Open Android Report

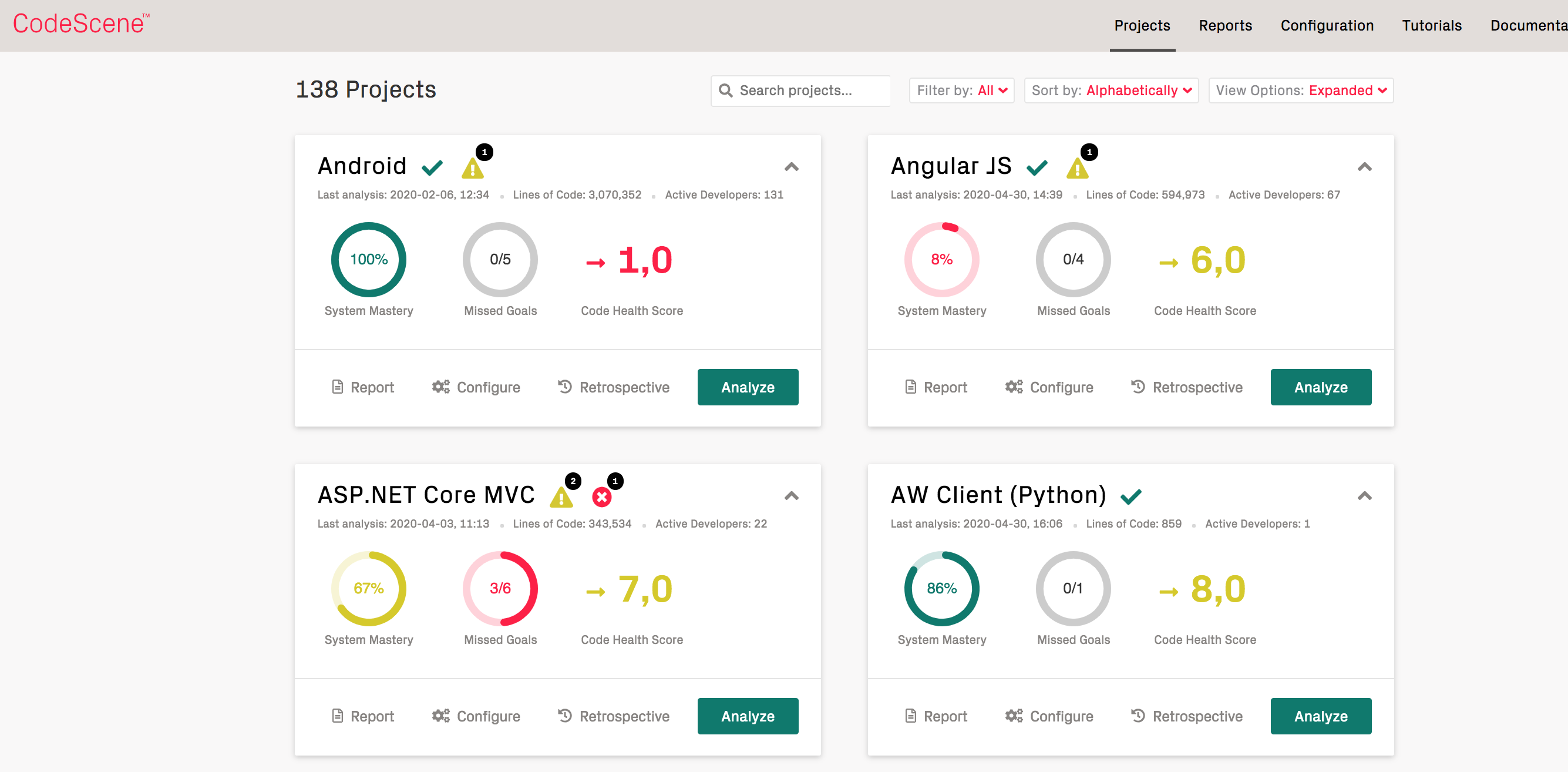pos(363,387)
